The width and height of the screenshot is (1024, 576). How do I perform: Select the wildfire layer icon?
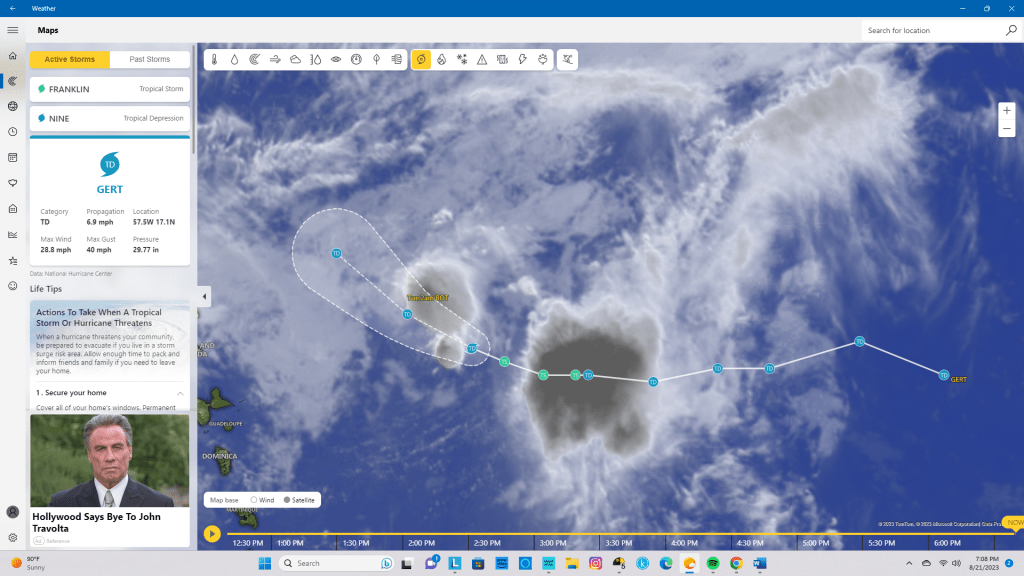coord(441,60)
